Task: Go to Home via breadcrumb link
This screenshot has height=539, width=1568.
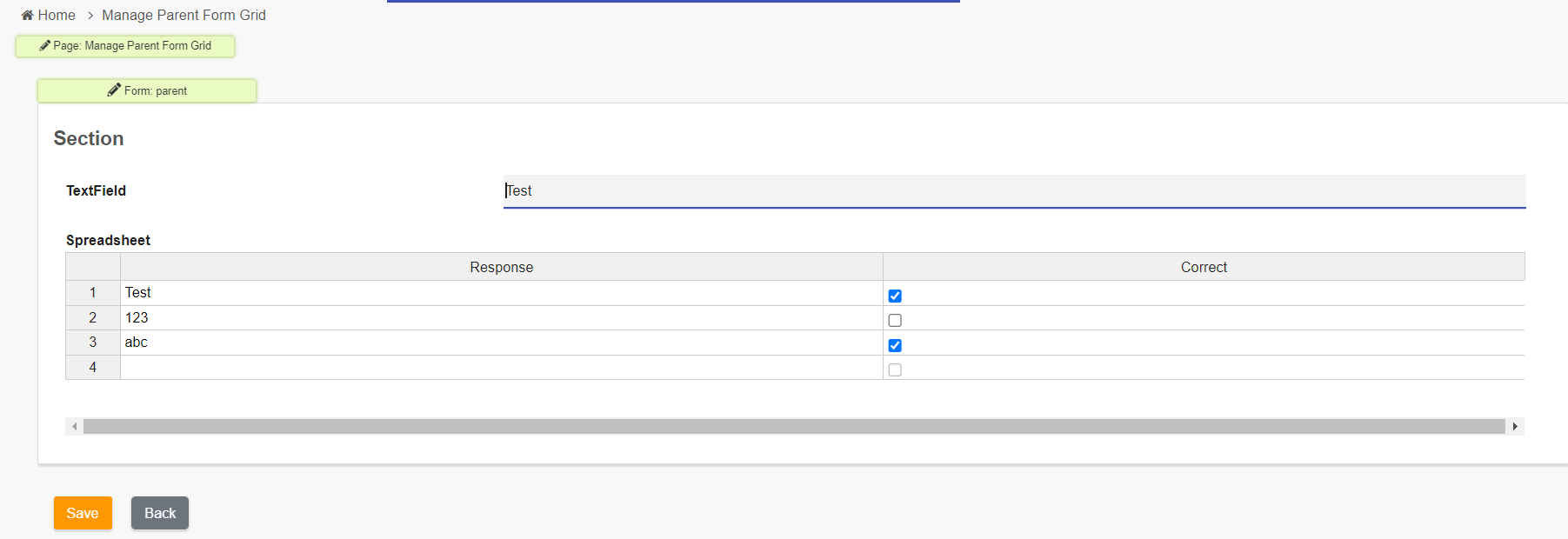Action: click(x=57, y=16)
